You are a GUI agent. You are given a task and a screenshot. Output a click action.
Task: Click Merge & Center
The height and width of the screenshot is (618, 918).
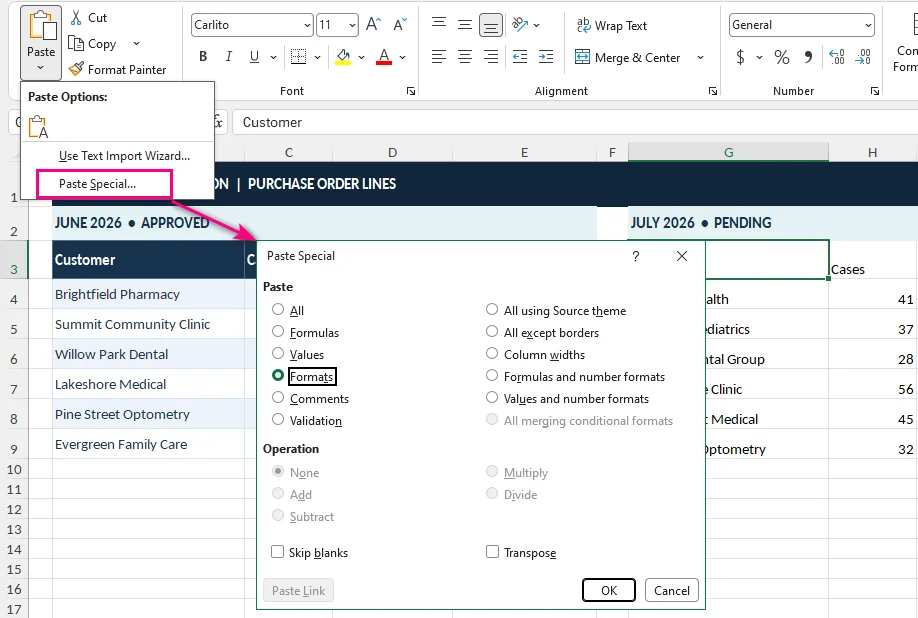click(x=628, y=57)
